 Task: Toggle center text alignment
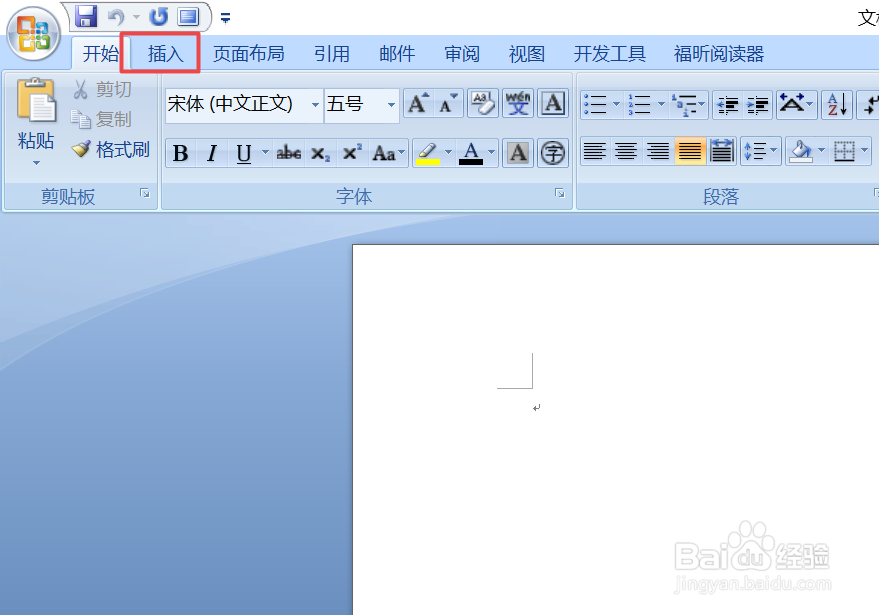625,150
